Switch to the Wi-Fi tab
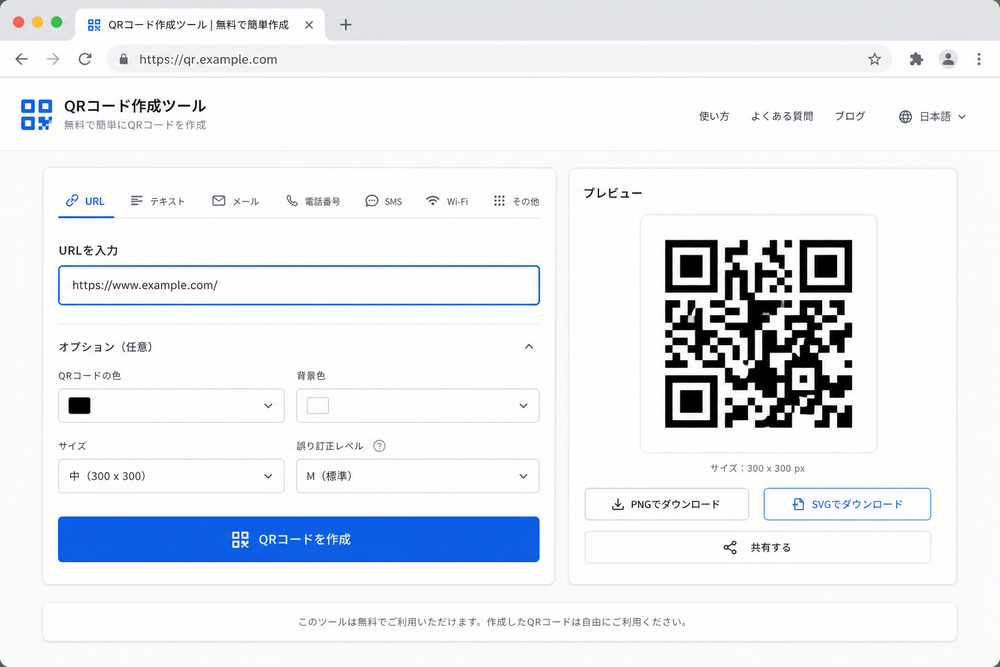Screen dimensions: 1000x667 pos(447,202)
